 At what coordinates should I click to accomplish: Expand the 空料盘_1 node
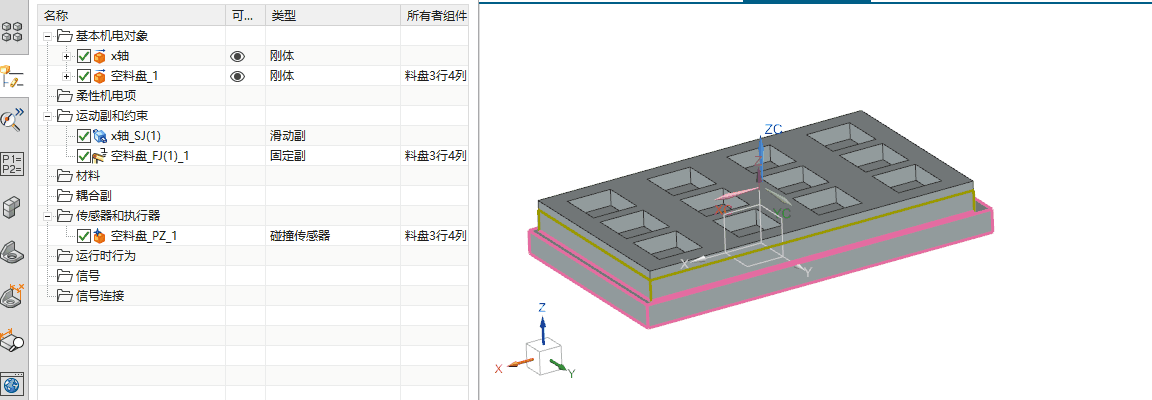click(x=67, y=76)
